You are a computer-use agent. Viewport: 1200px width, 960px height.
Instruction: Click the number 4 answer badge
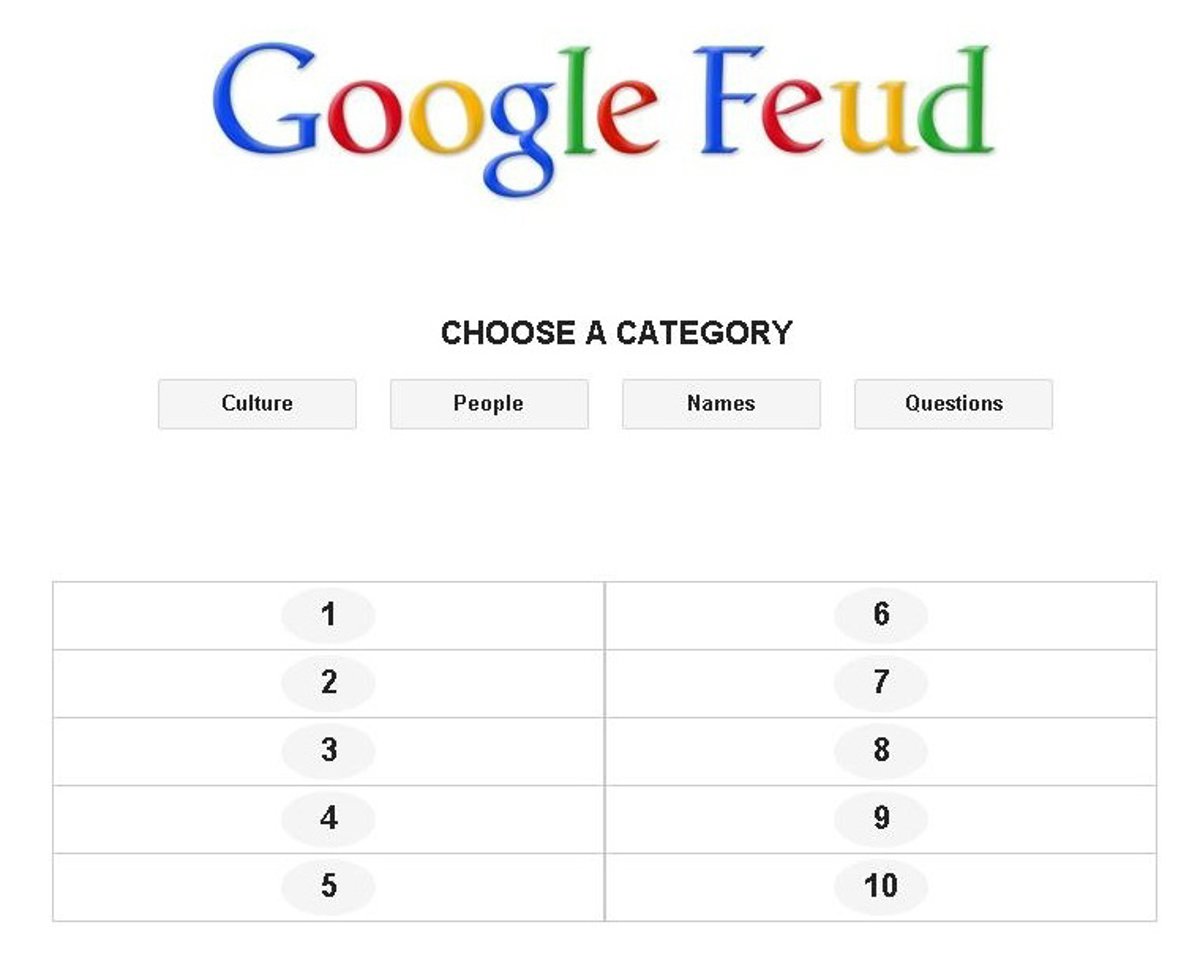pos(328,819)
